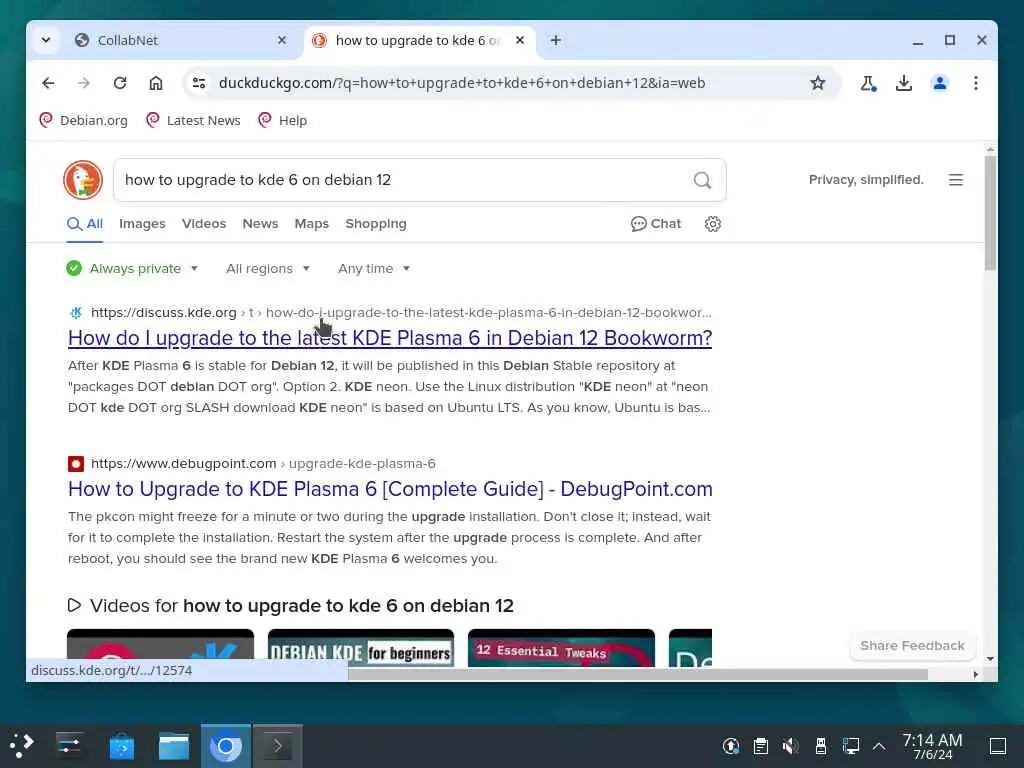Reload the current page

pos(120,83)
